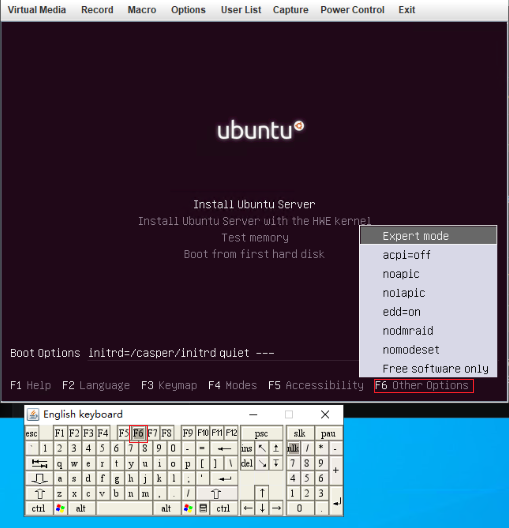Click the right shift arrow key icon
Image resolution: width=509 pixels, height=528 pixels.
click(216, 494)
